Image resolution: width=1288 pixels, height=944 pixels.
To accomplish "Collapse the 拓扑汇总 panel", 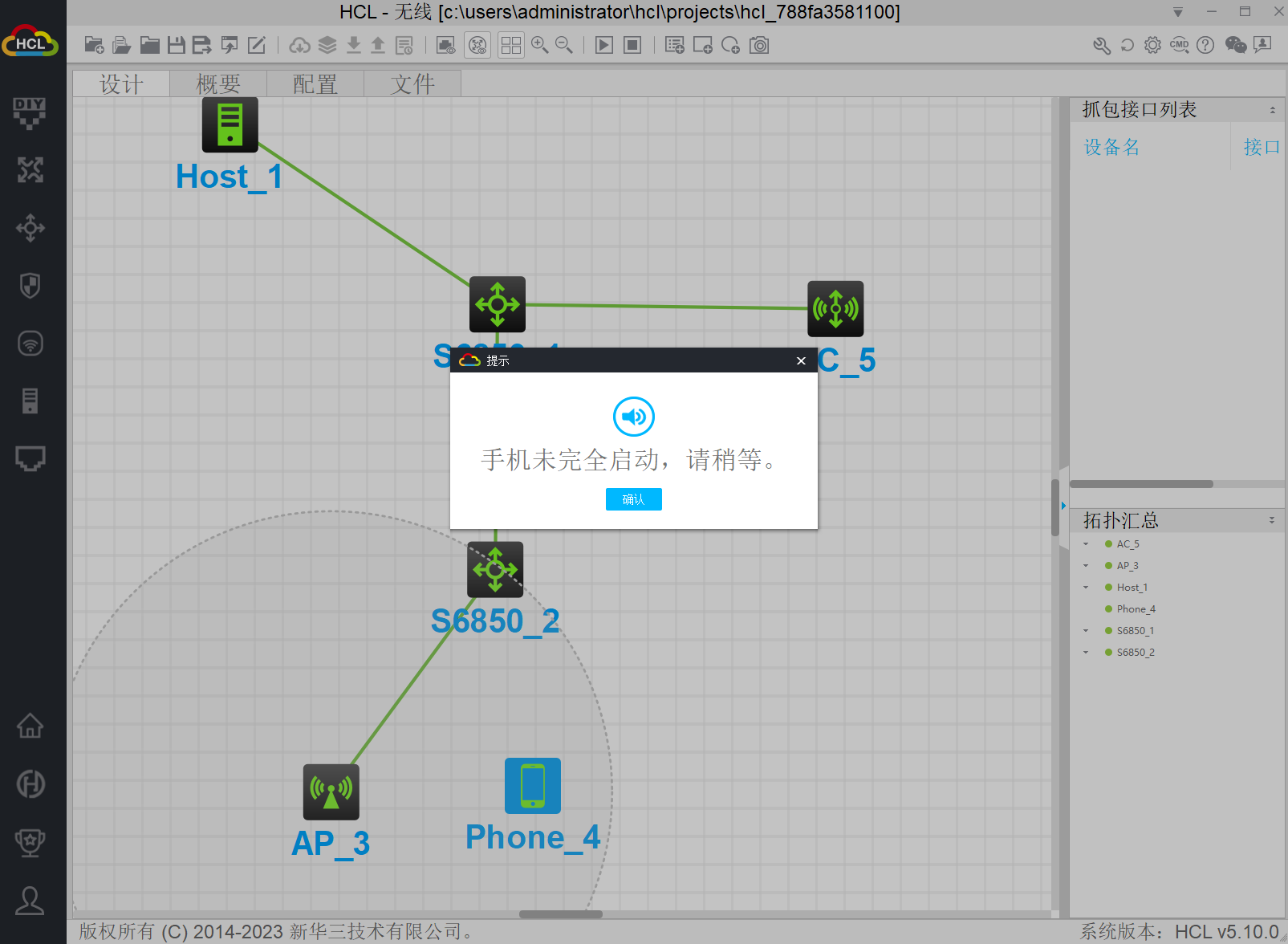I will click(1272, 520).
